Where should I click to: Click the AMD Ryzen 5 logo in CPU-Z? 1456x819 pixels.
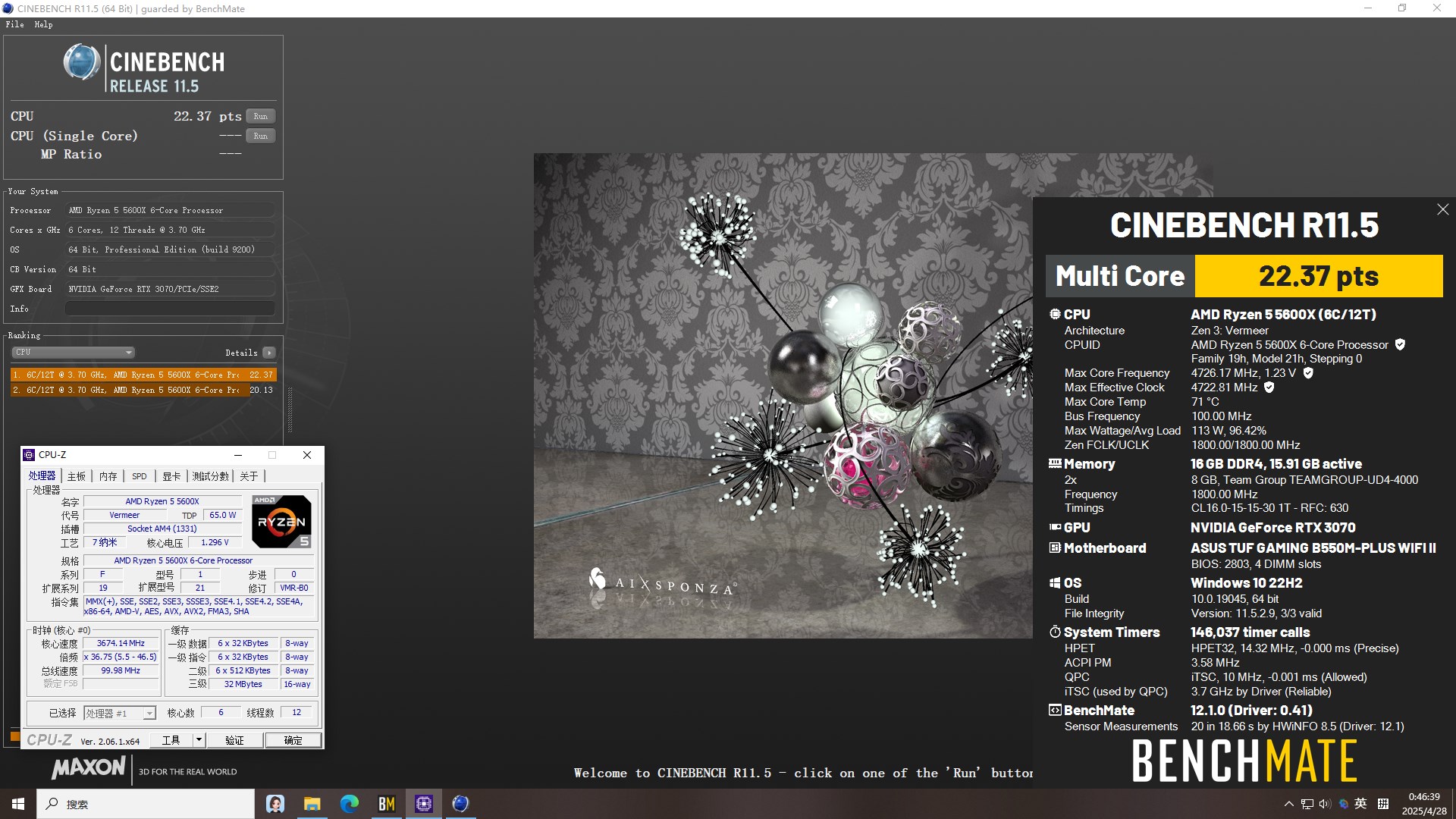pos(281,522)
